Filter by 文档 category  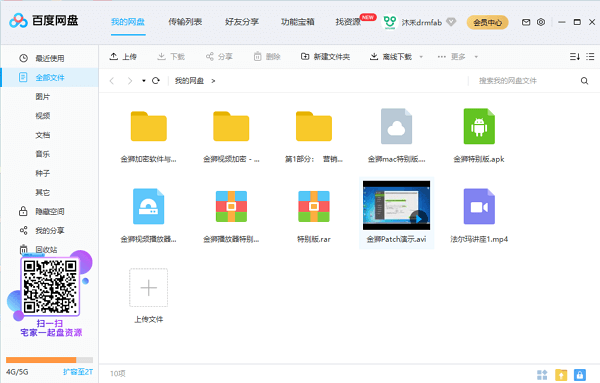[42, 135]
